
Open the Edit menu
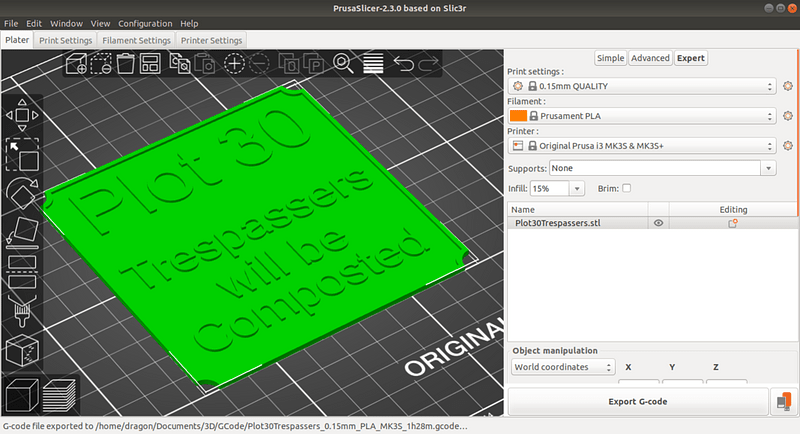pyautogui.click(x=34, y=23)
